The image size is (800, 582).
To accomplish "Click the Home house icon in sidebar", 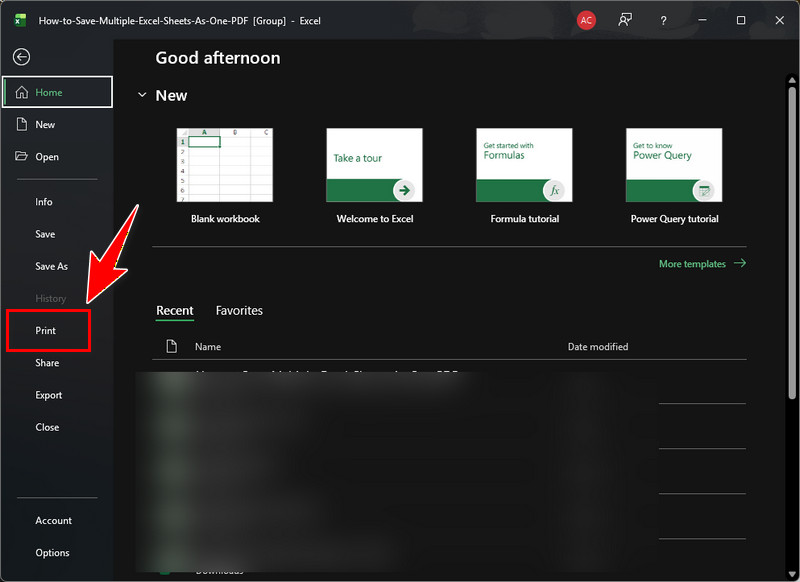I will [21, 92].
